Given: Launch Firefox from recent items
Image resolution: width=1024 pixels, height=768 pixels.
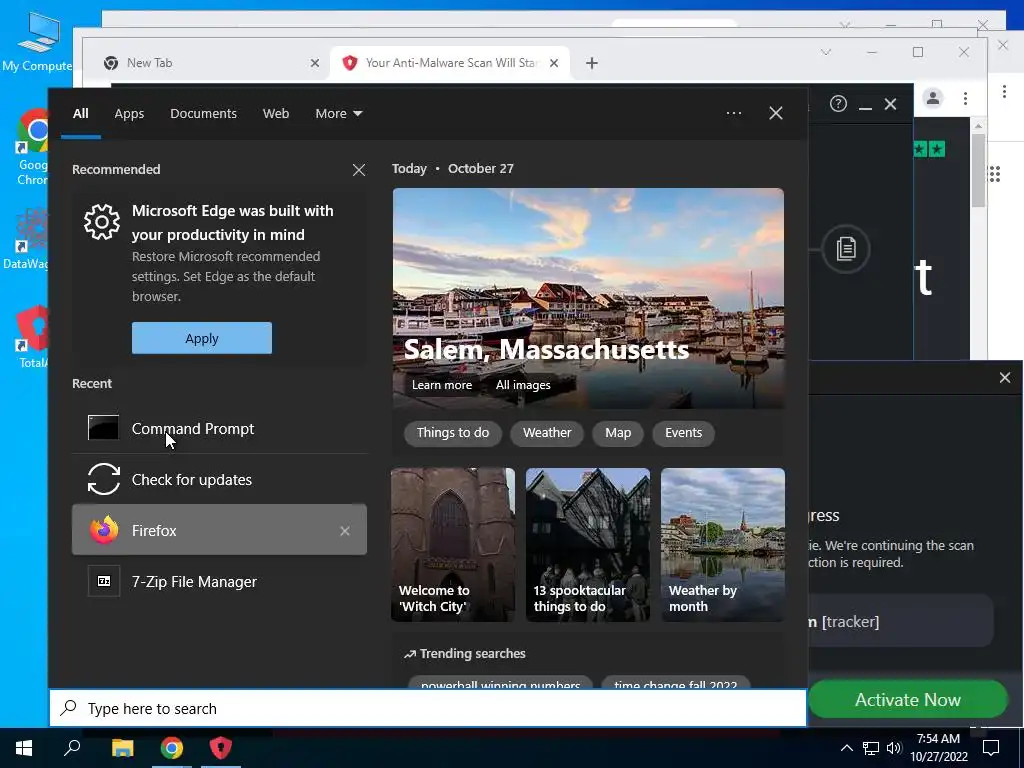Looking at the screenshot, I should pos(219,530).
